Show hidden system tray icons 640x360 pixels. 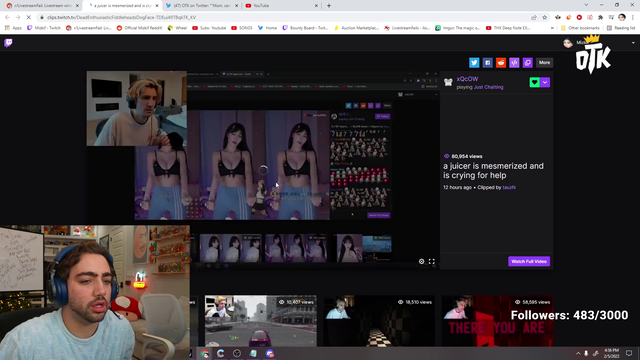tap(578, 353)
